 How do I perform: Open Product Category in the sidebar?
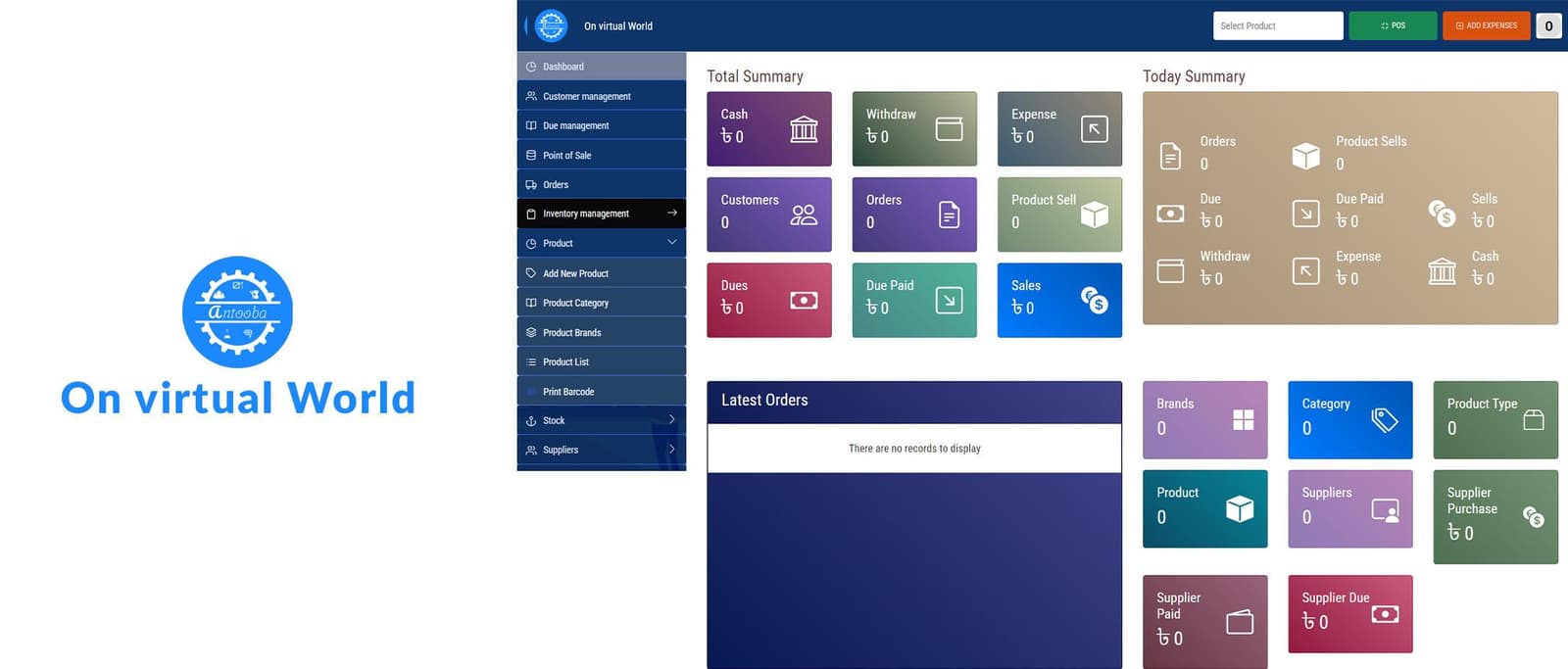tap(602, 303)
